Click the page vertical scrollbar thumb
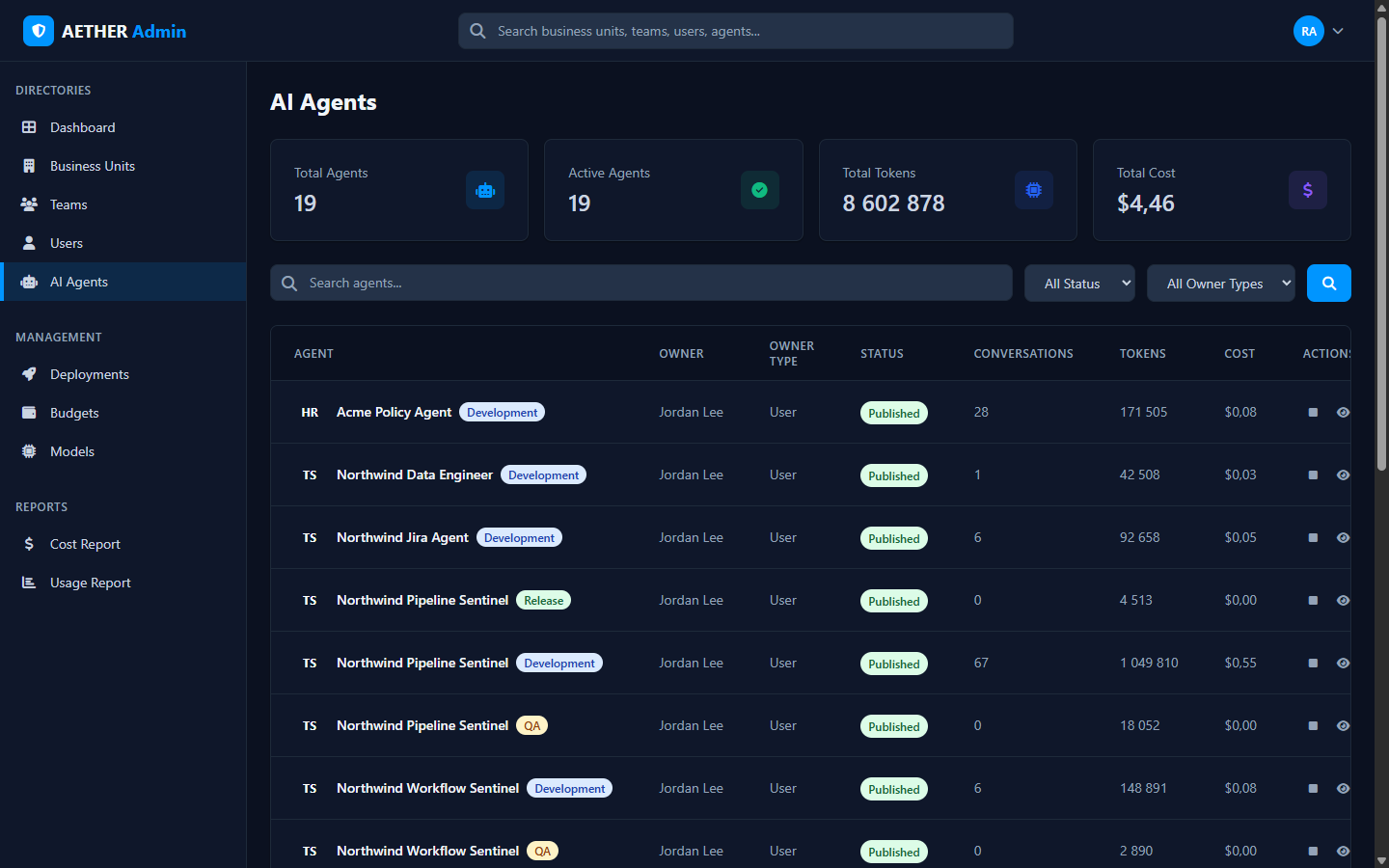The width and height of the screenshot is (1389, 868). tap(1381, 244)
